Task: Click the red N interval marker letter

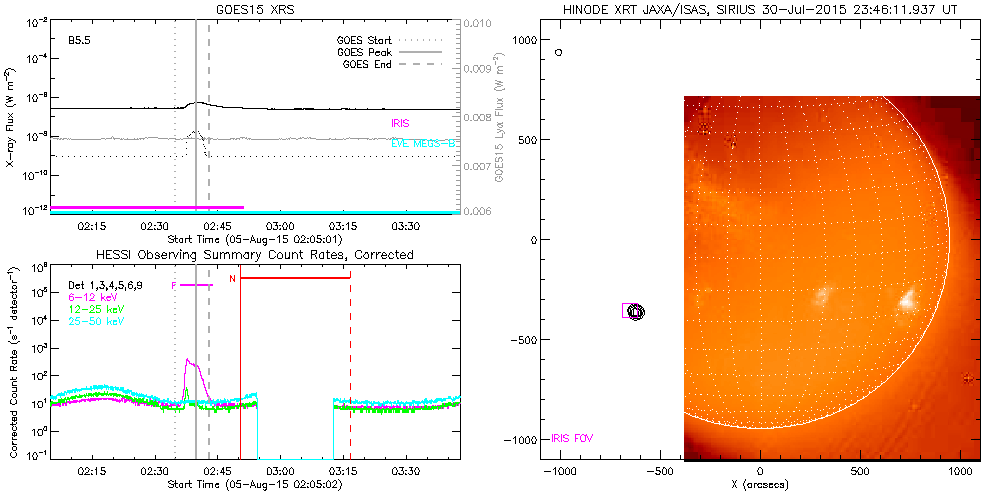Action: 232,278
